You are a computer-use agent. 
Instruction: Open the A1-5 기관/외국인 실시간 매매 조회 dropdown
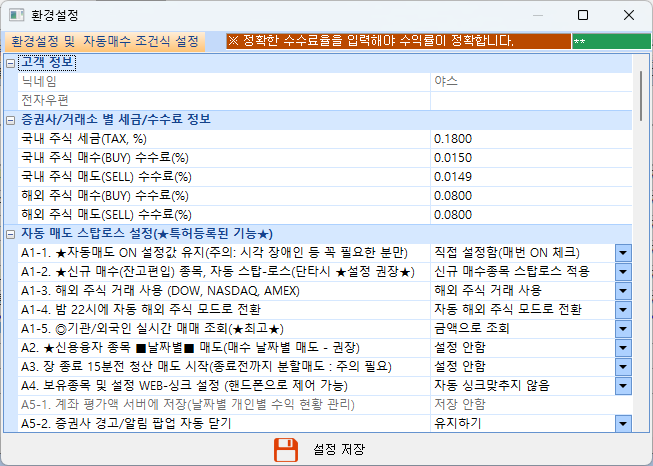622,329
